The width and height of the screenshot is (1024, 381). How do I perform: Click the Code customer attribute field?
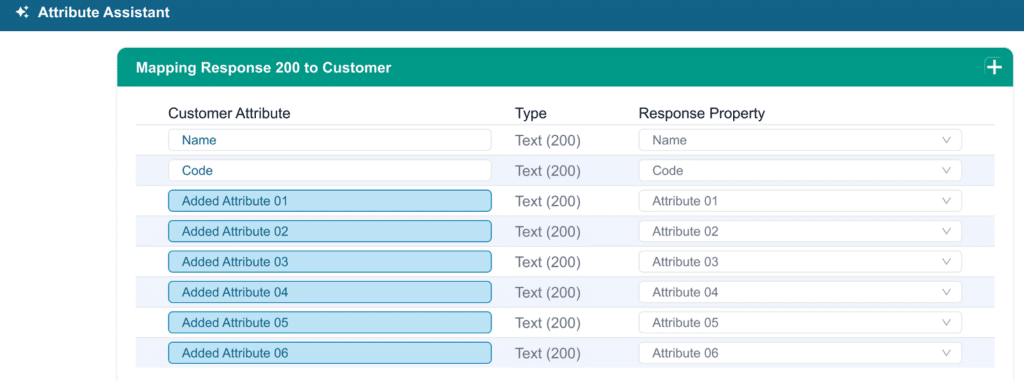click(330, 171)
